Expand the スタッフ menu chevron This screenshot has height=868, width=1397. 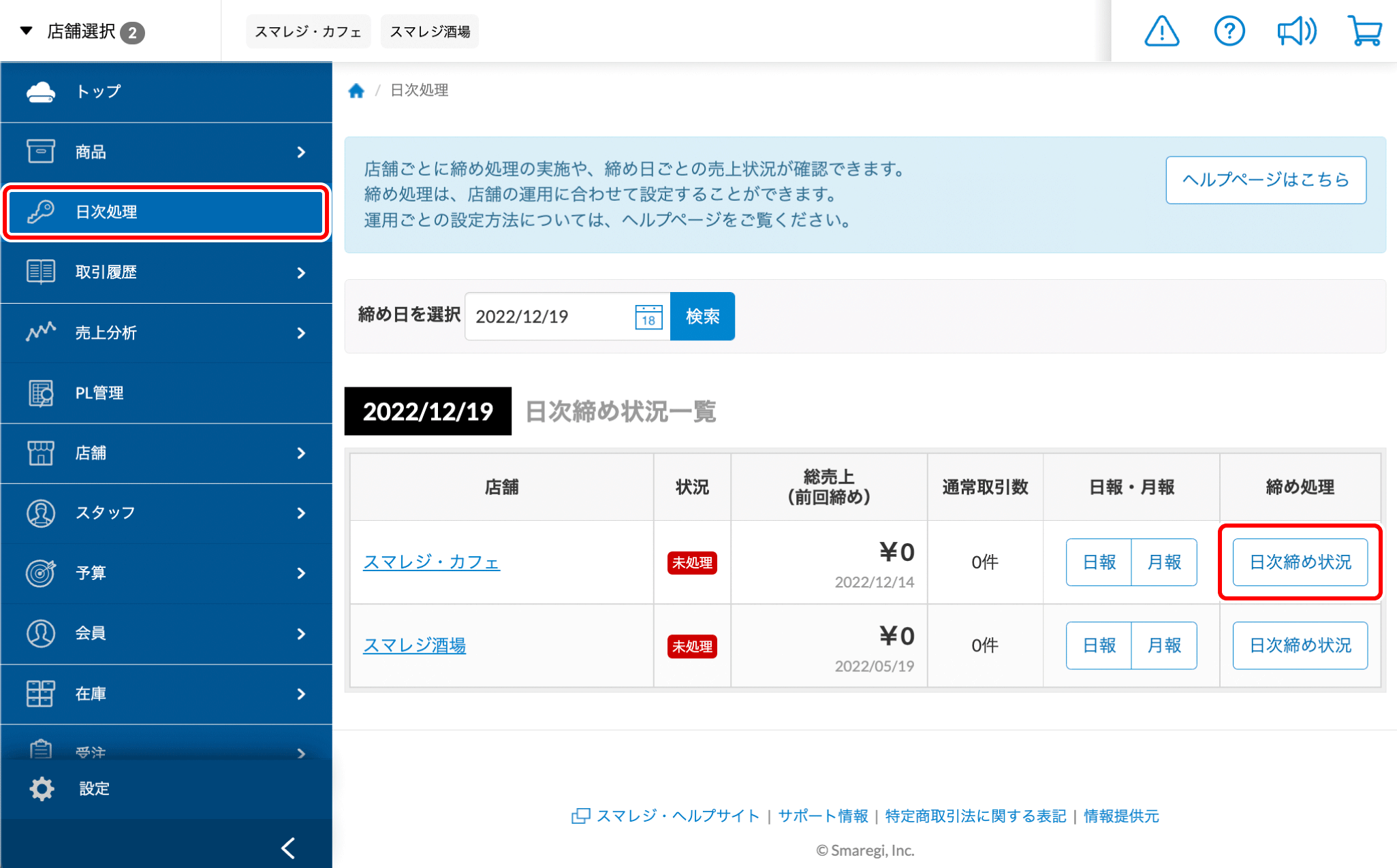click(301, 513)
